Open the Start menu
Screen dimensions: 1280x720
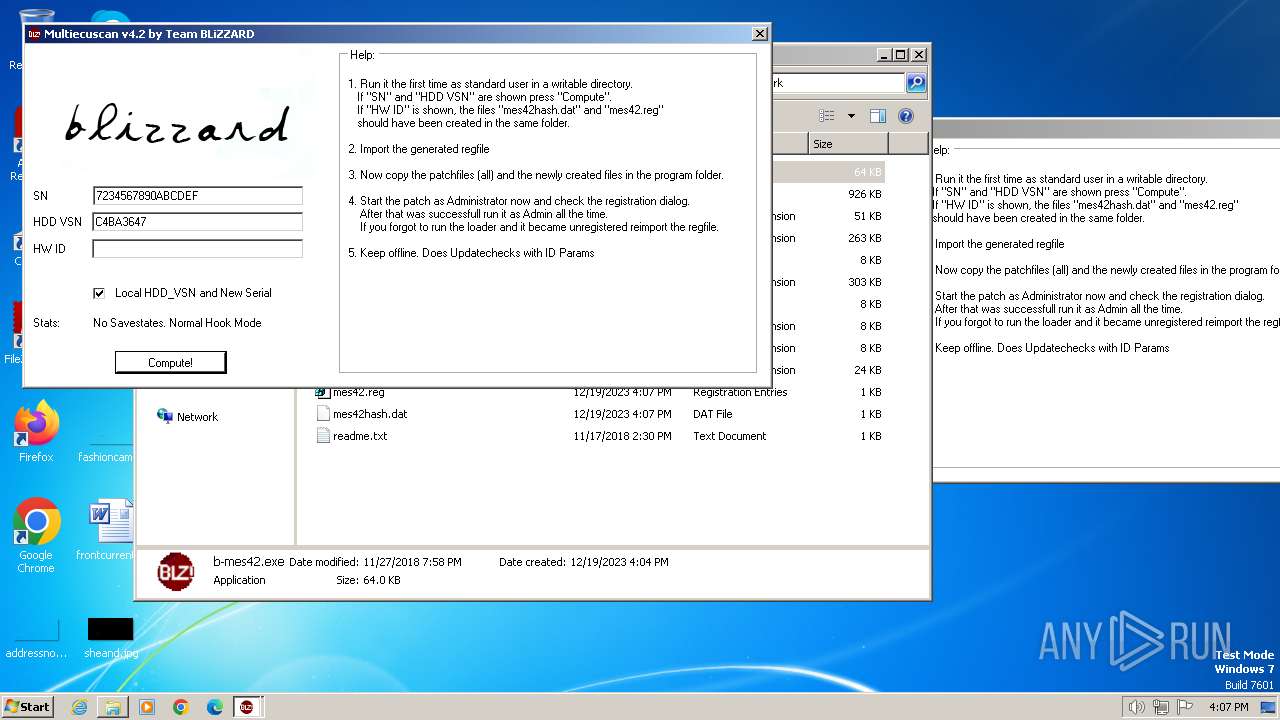[x=28, y=706]
